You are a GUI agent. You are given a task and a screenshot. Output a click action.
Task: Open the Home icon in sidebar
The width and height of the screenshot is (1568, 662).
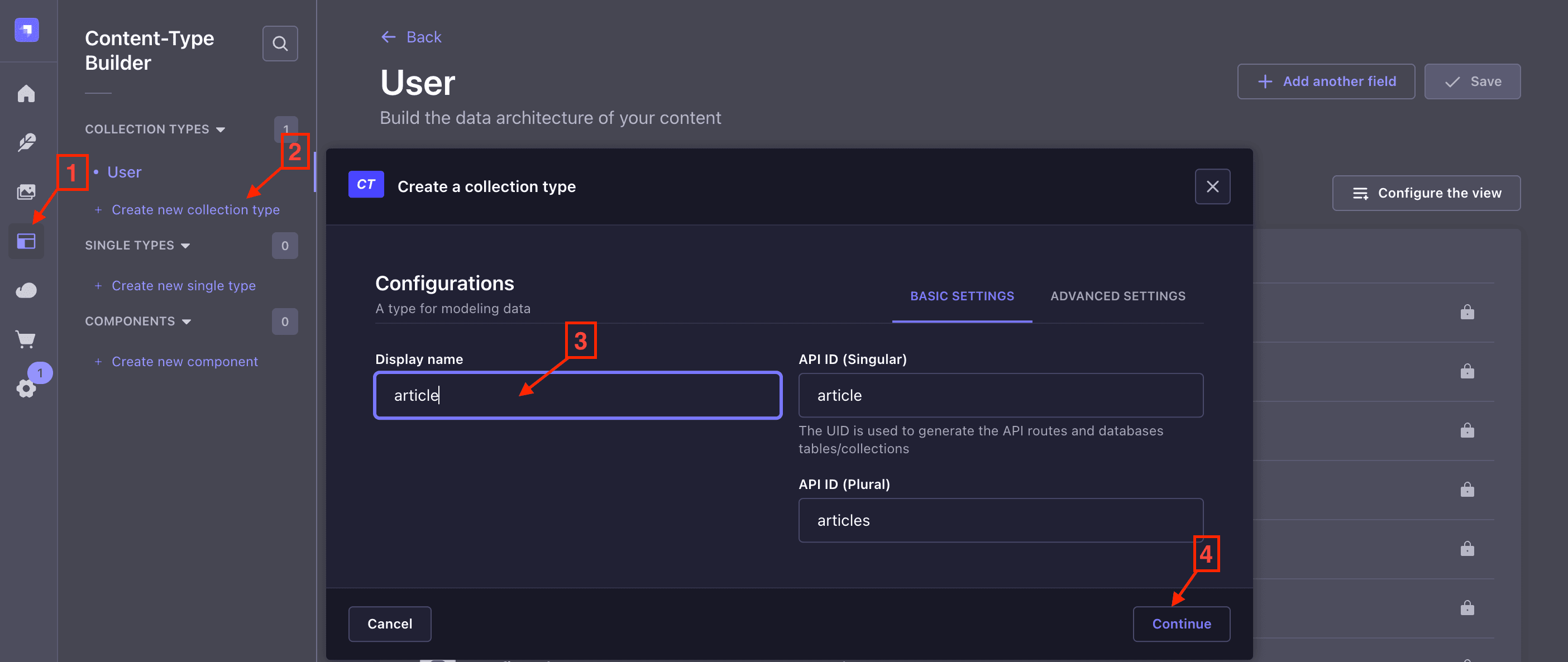tap(26, 93)
